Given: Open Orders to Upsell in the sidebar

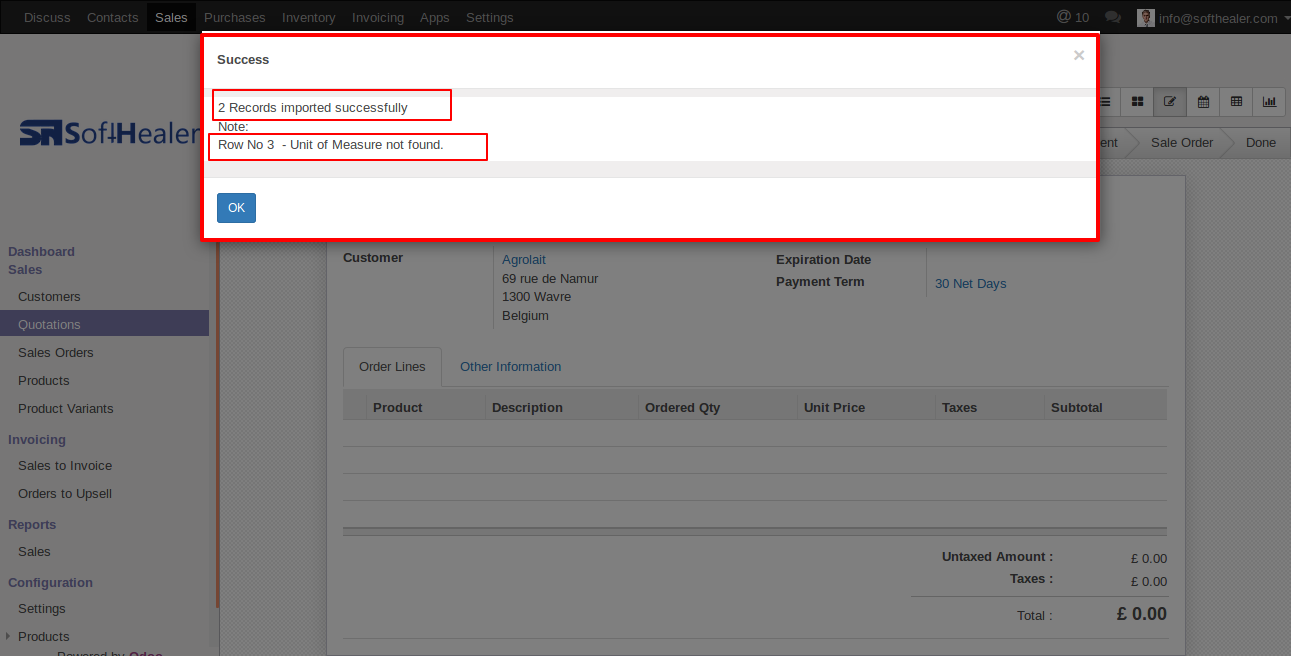Looking at the screenshot, I should 65,493.
